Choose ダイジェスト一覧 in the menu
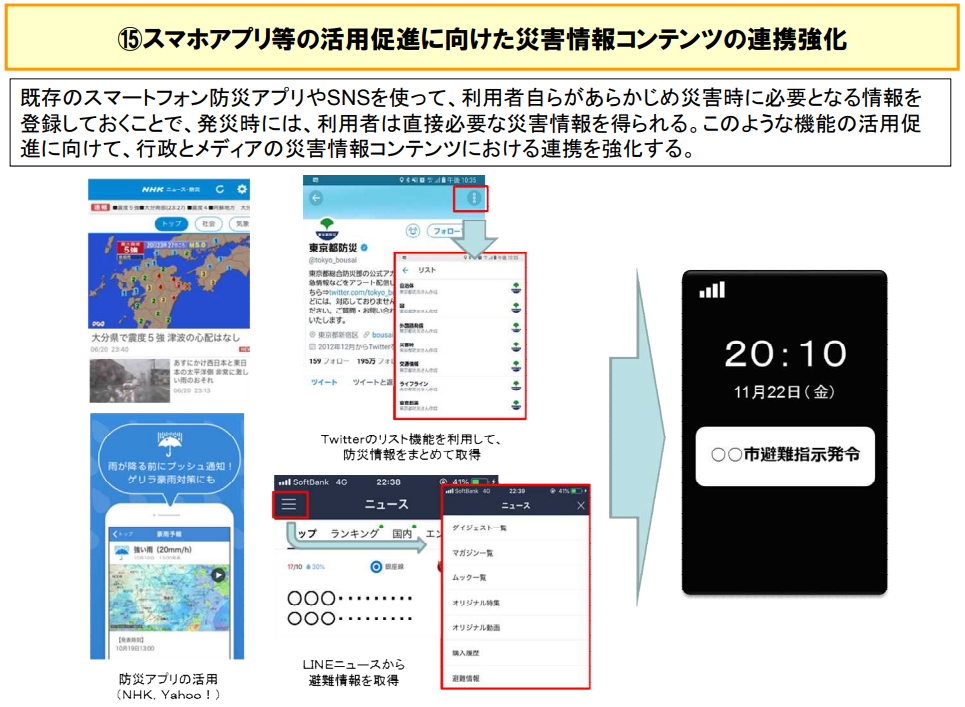Image resolution: width=965 pixels, height=707 pixels. [x=516, y=528]
